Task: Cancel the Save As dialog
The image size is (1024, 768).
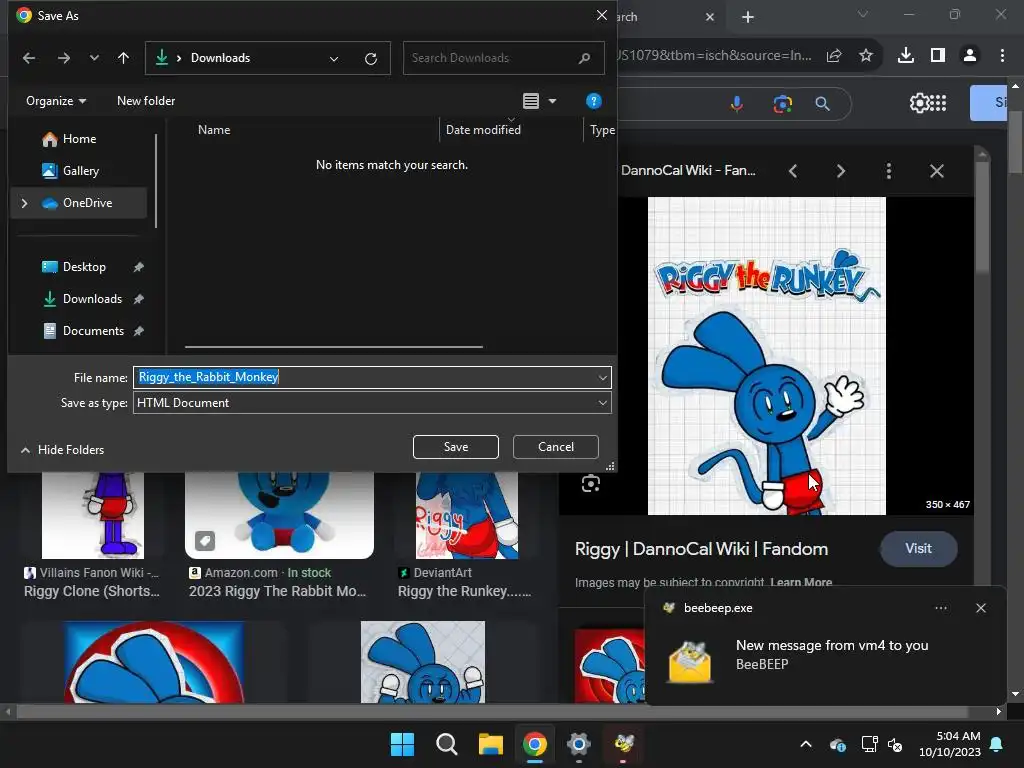Action: coord(556,447)
